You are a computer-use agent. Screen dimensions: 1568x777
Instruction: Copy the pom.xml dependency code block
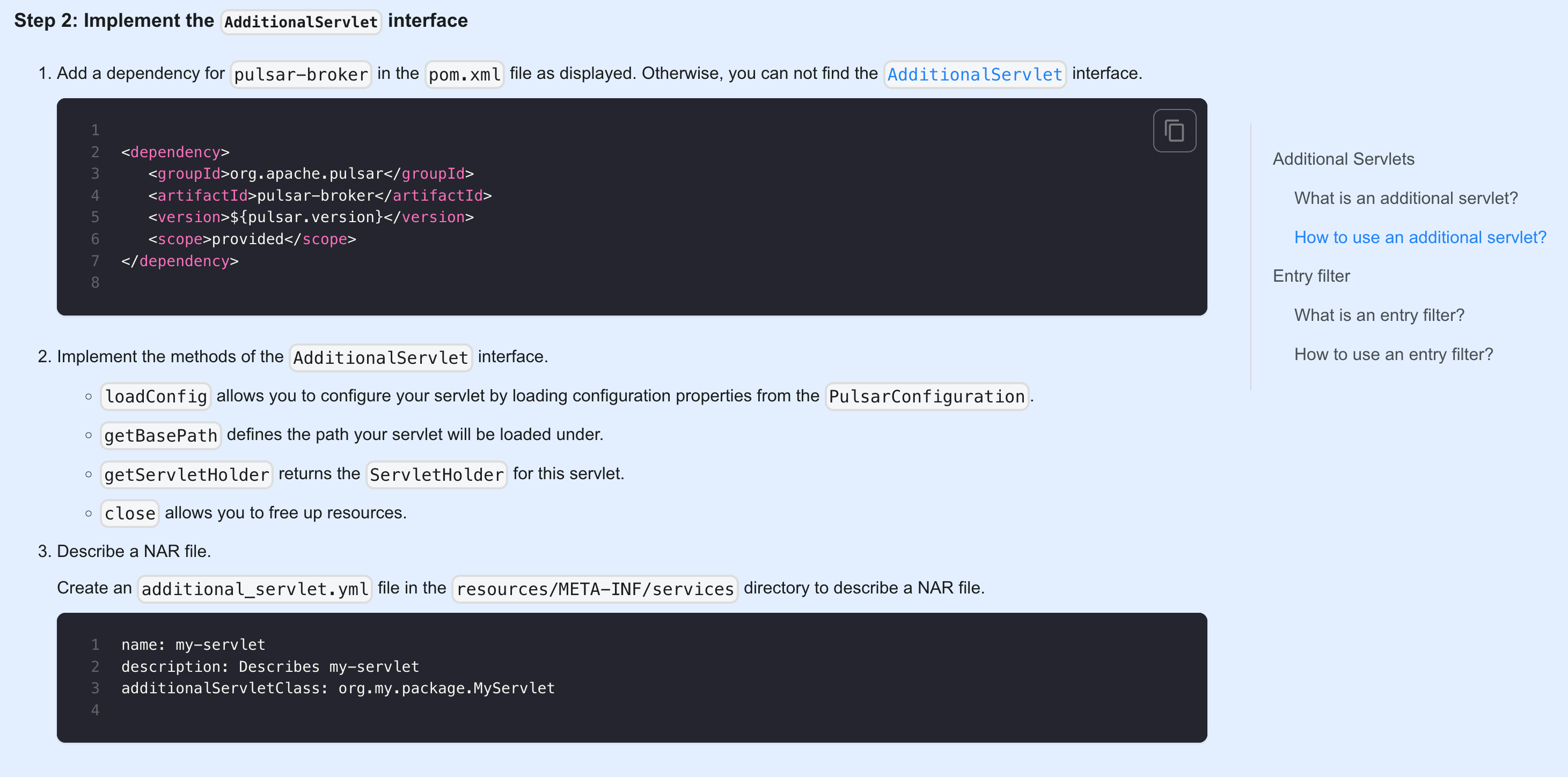[x=1174, y=131]
